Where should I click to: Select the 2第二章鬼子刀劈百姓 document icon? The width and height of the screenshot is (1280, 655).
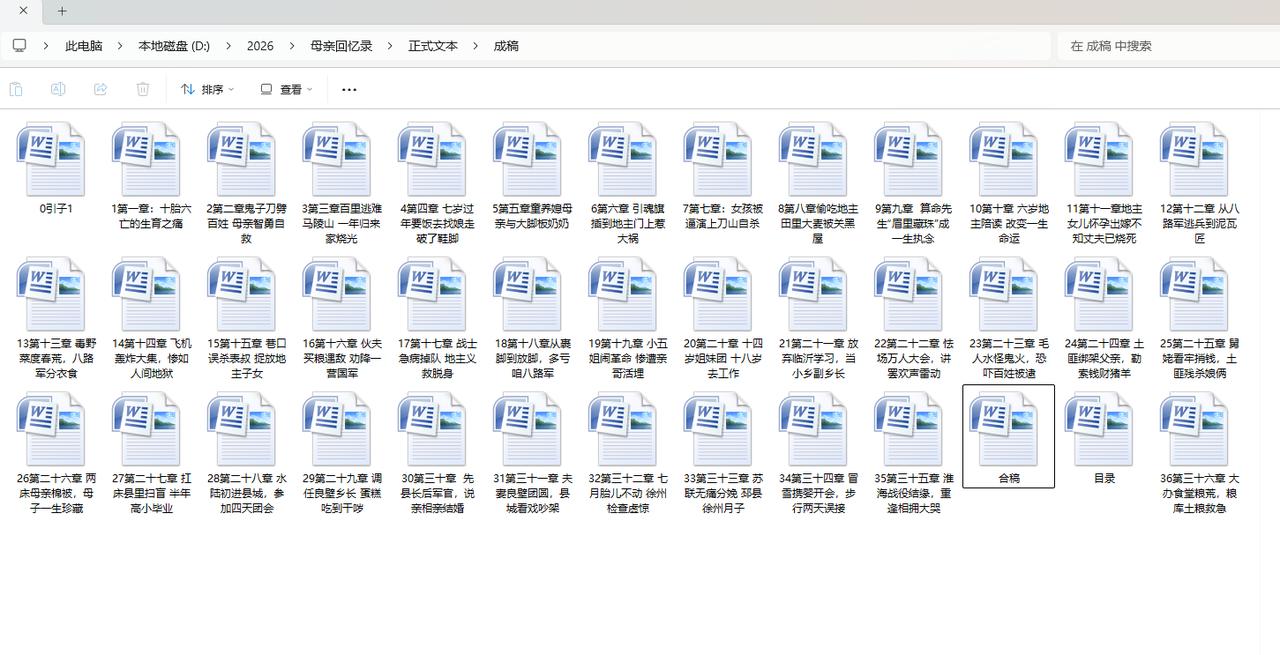[x=242, y=159]
